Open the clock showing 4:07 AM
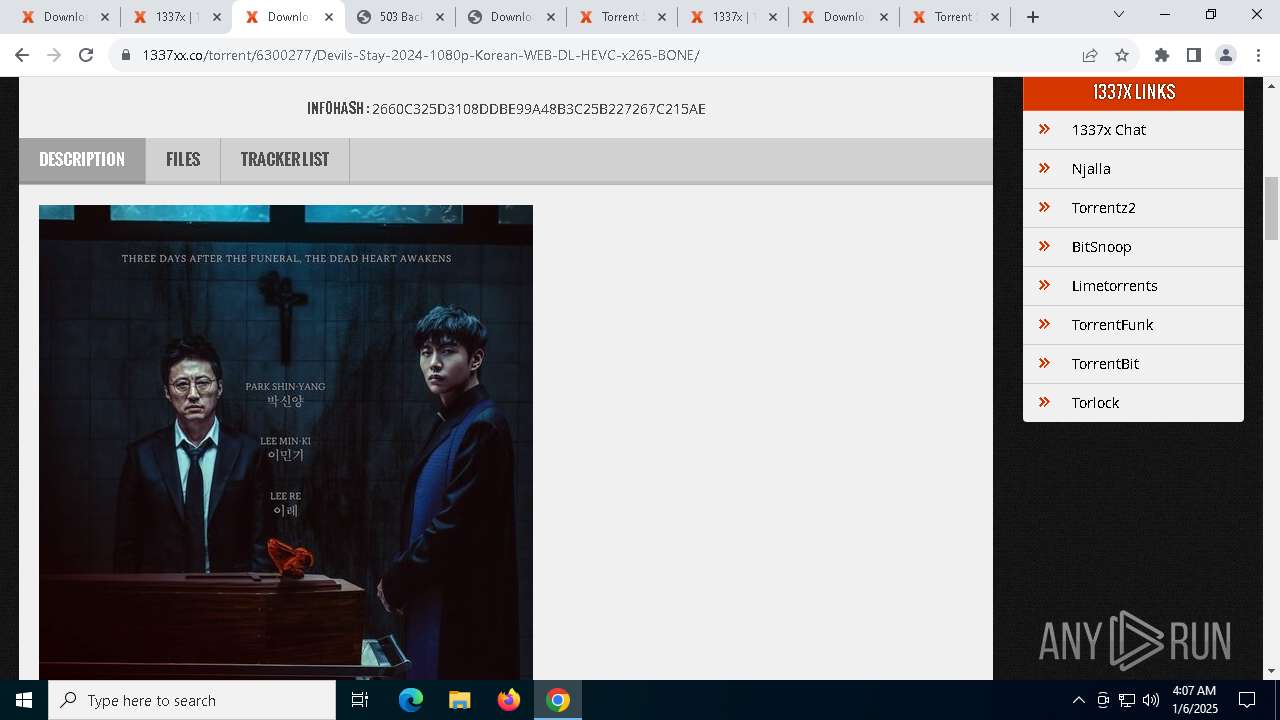The width and height of the screenshot is (1280, 720). click(1194, 700)
